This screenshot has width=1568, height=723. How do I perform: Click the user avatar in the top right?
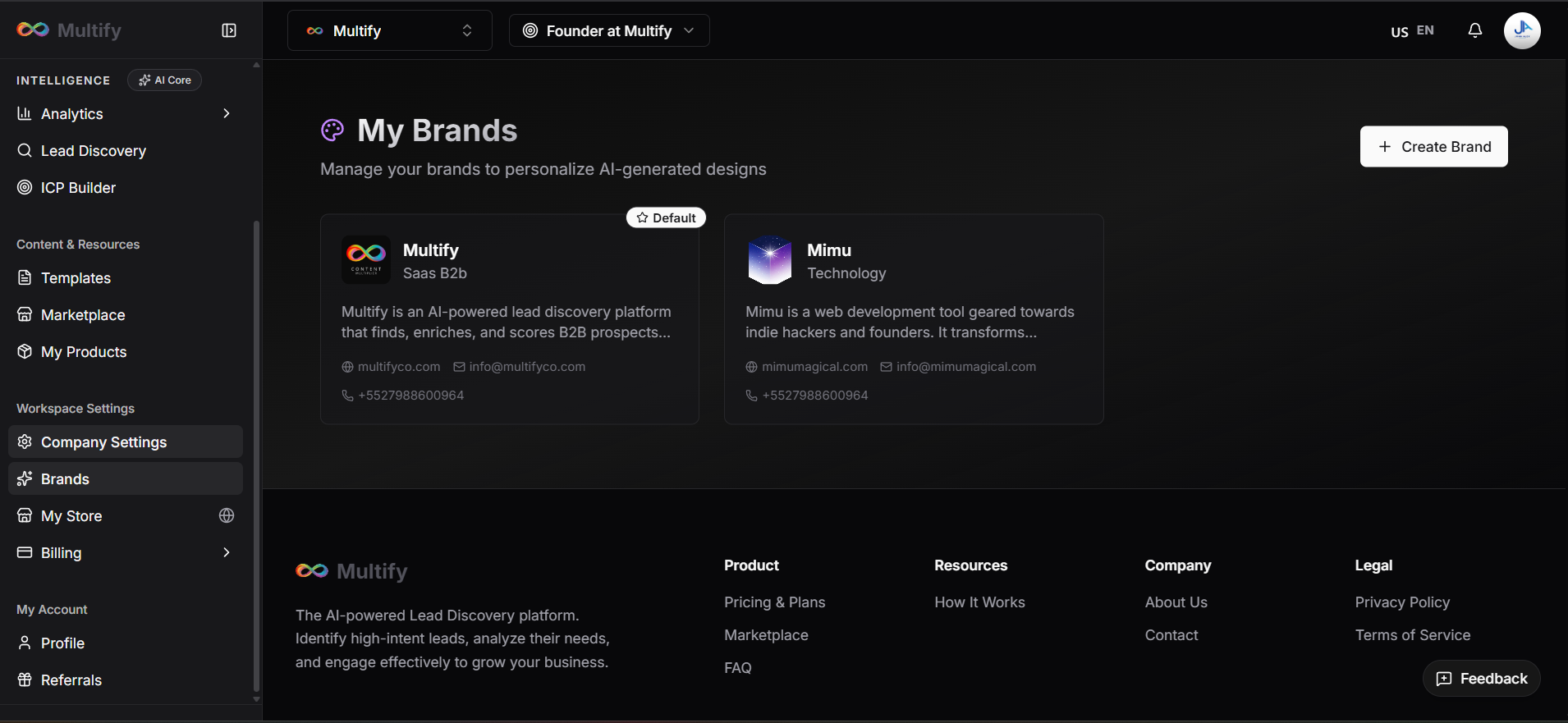point(1521,30)
